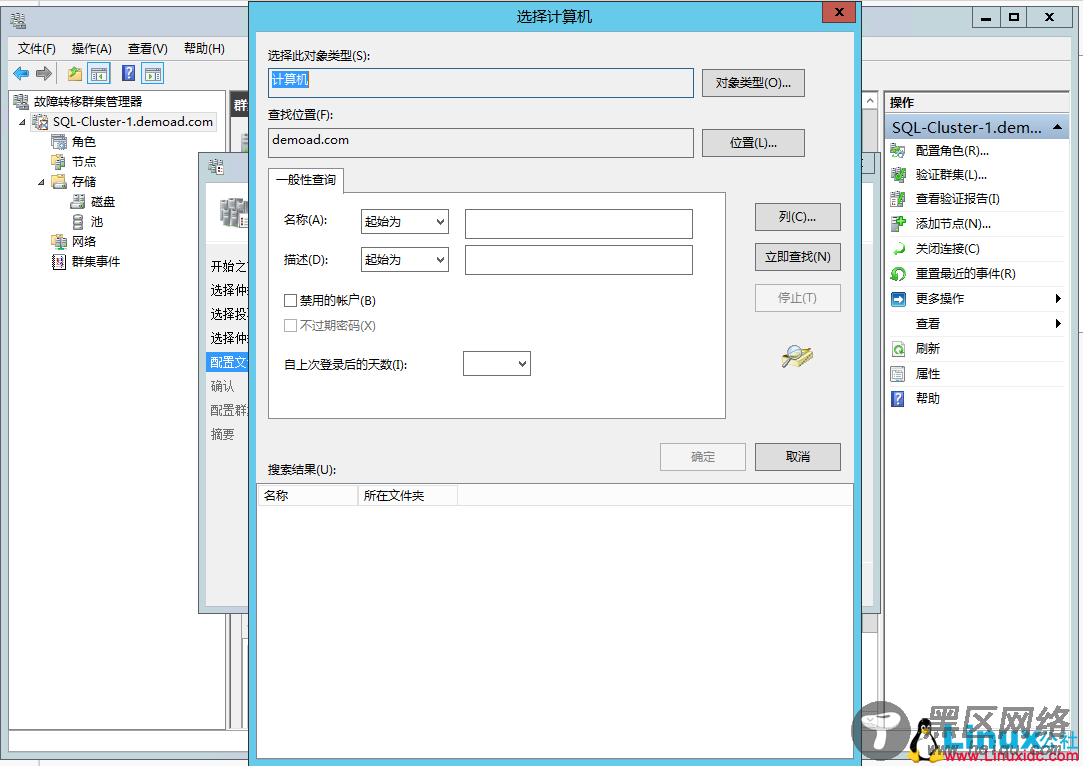Image resolution: width=1083 pixels, height=766 pixels.
Task: Click the 查找位置 field showing demoad.com
Action: coord(481,143)
